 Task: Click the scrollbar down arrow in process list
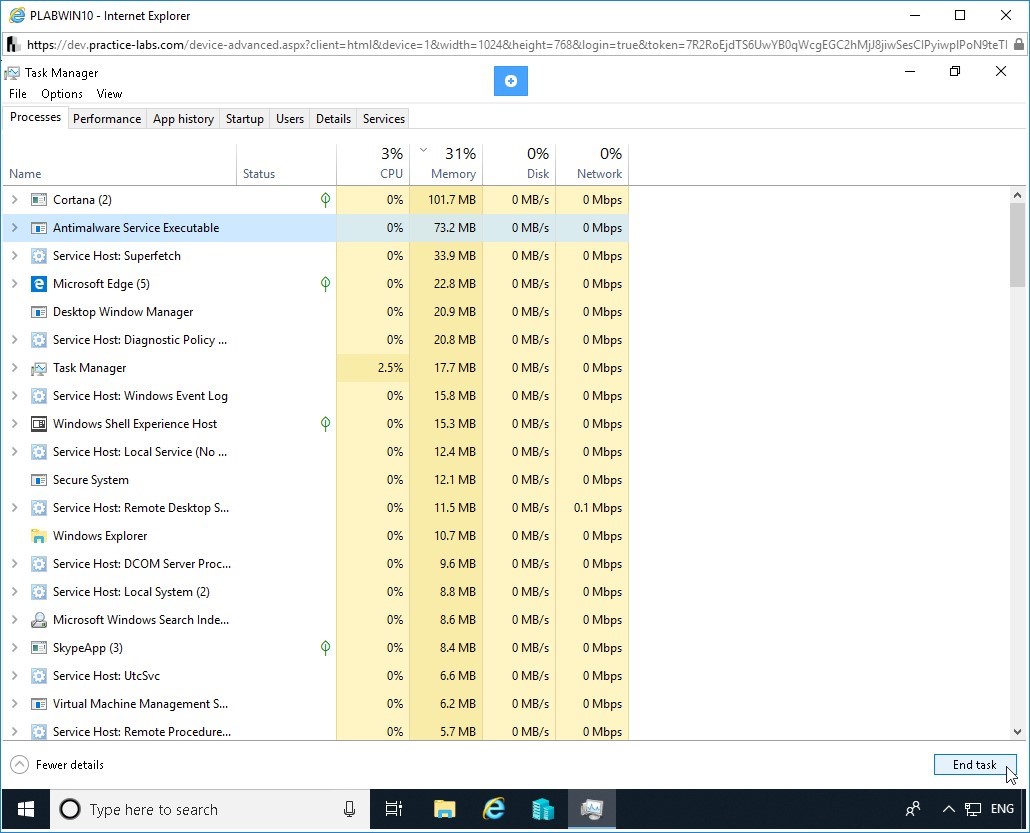(1017, 732)
